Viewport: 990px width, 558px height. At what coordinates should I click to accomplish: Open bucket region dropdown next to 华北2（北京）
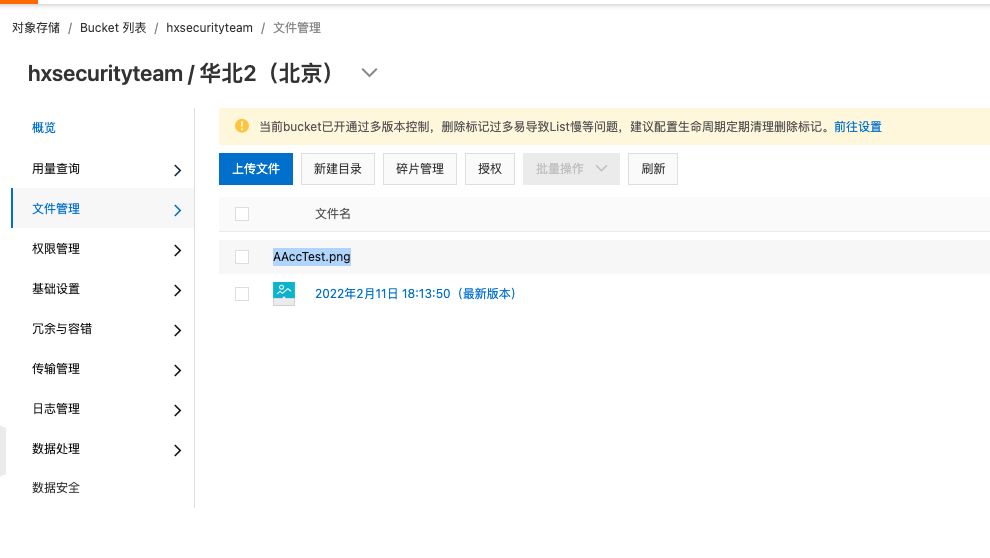pos(369,73)
